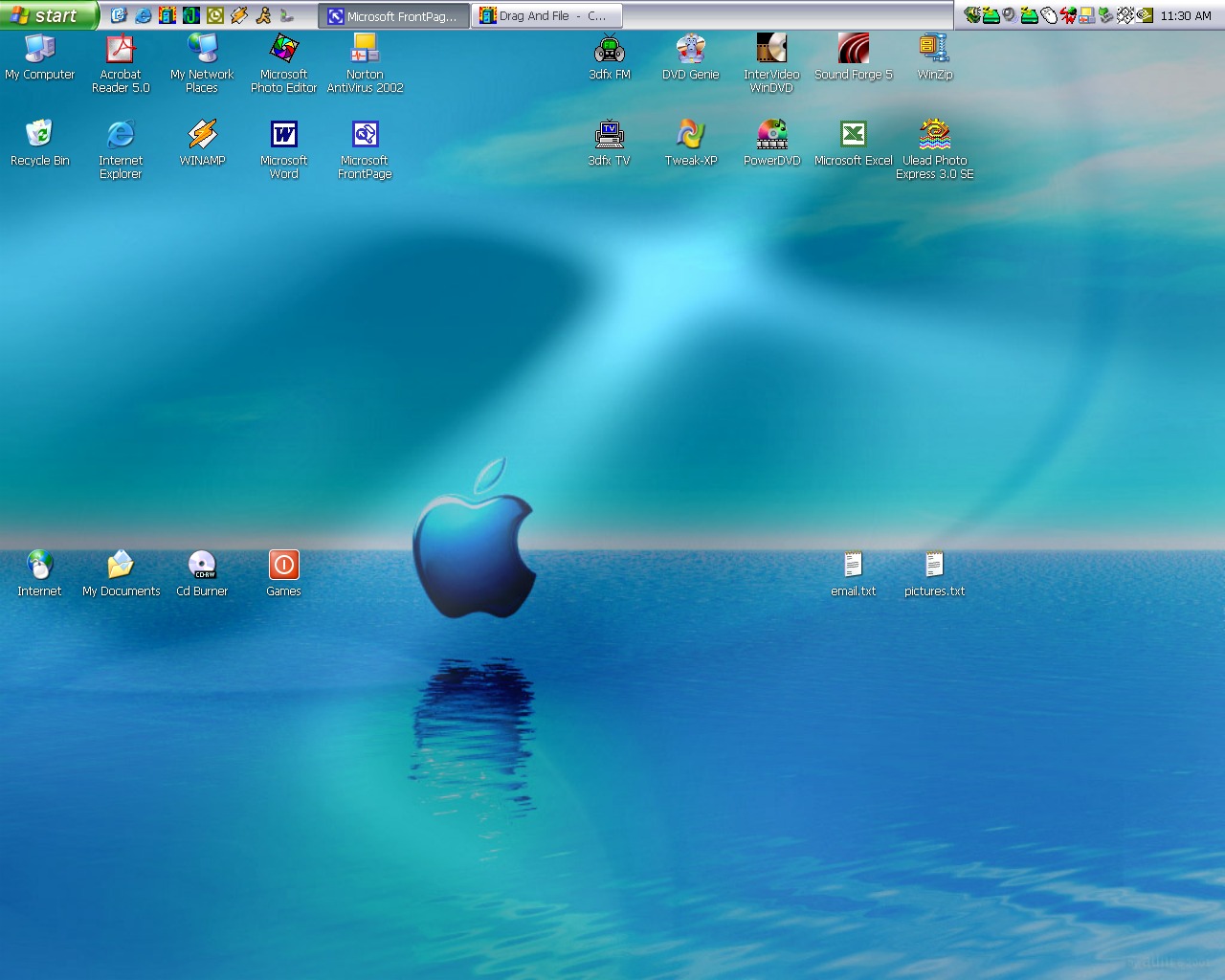The width and height of the screenshot is (1225, 980).
Task: Select the Games desktop icon
Action: 283,574
